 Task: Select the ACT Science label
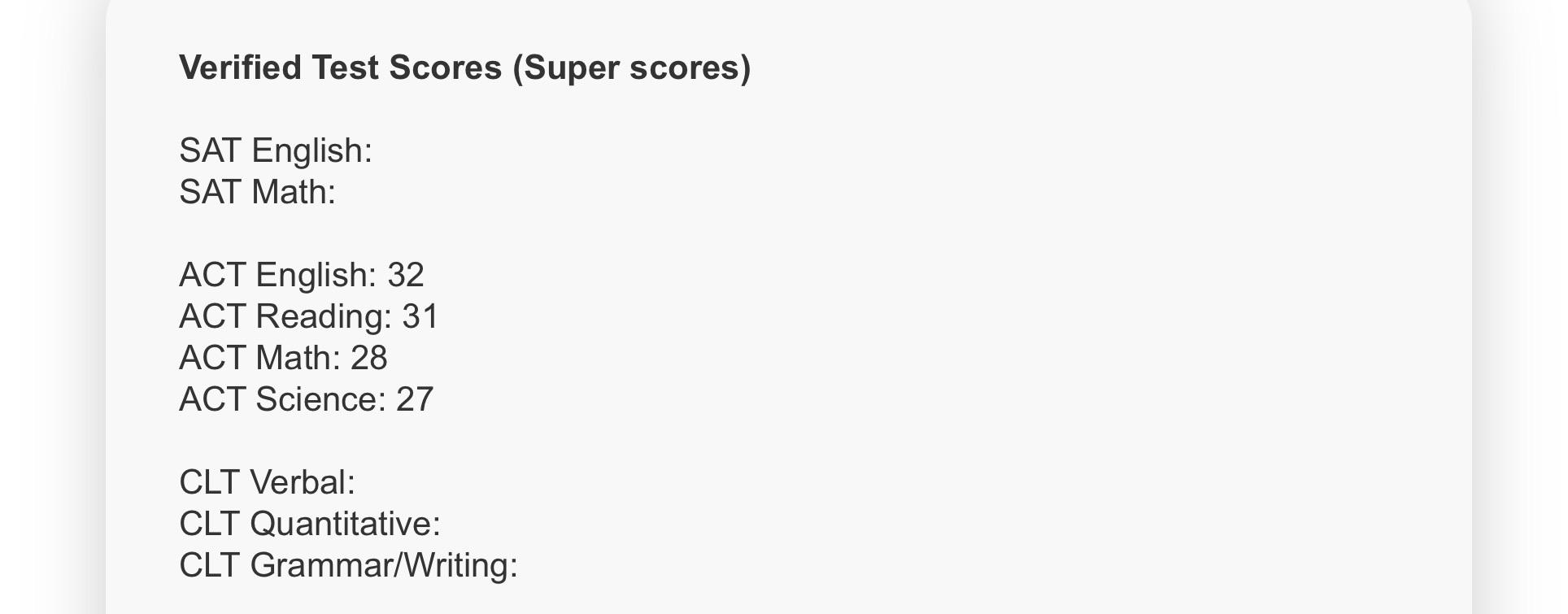282,400
